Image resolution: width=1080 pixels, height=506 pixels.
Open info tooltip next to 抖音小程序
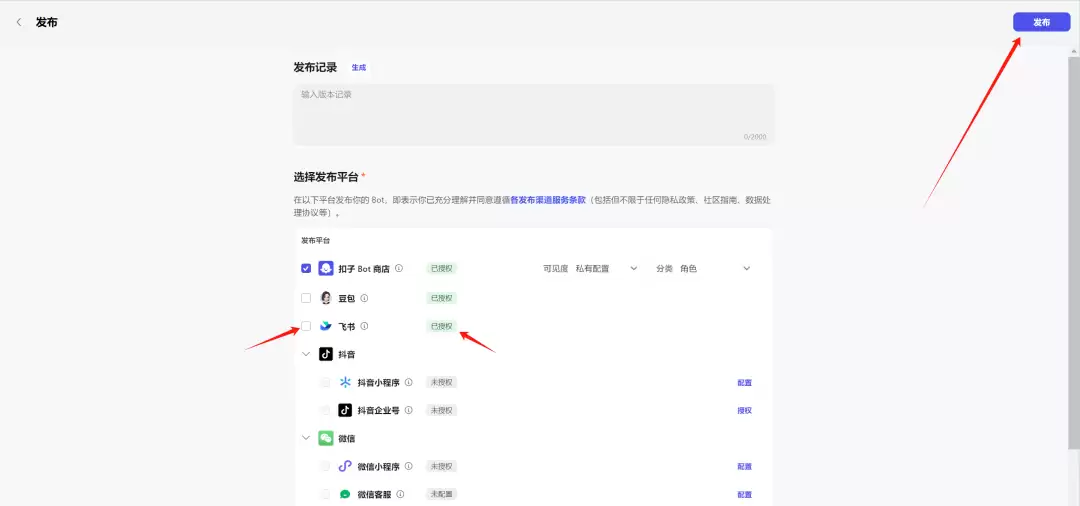[x=408, y=382]
